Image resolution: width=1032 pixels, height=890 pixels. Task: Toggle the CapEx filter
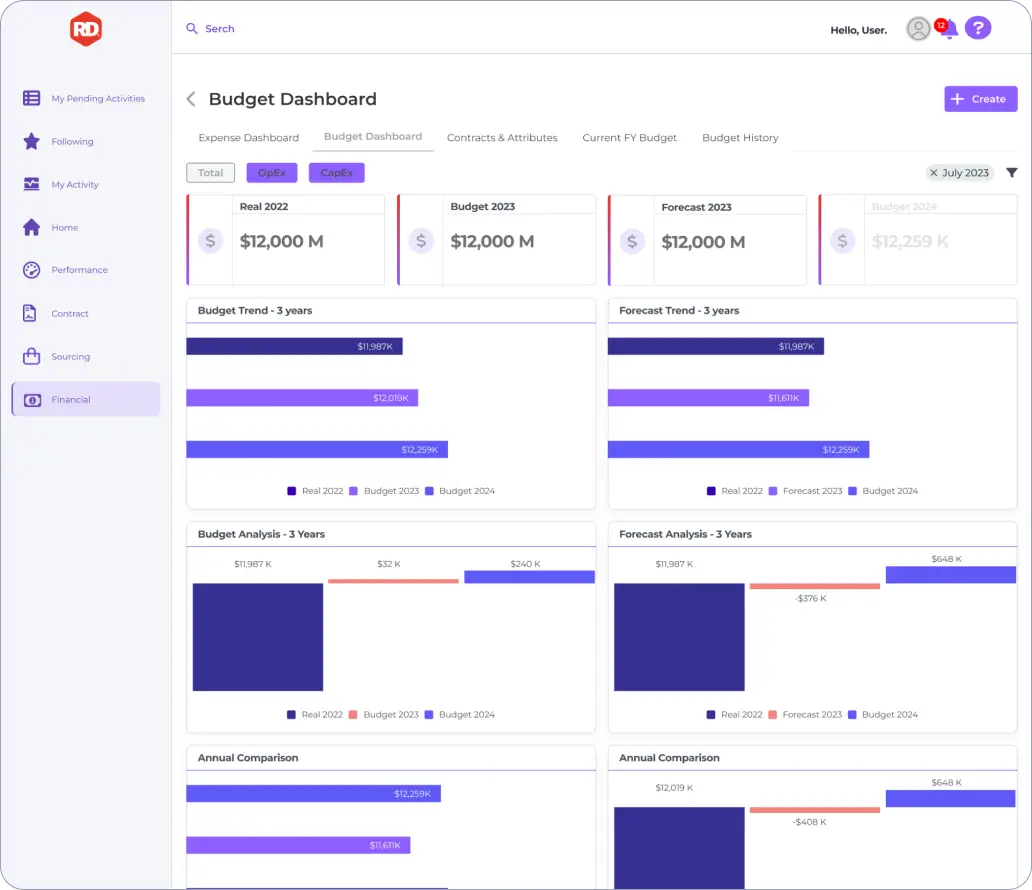click(336, 172)
